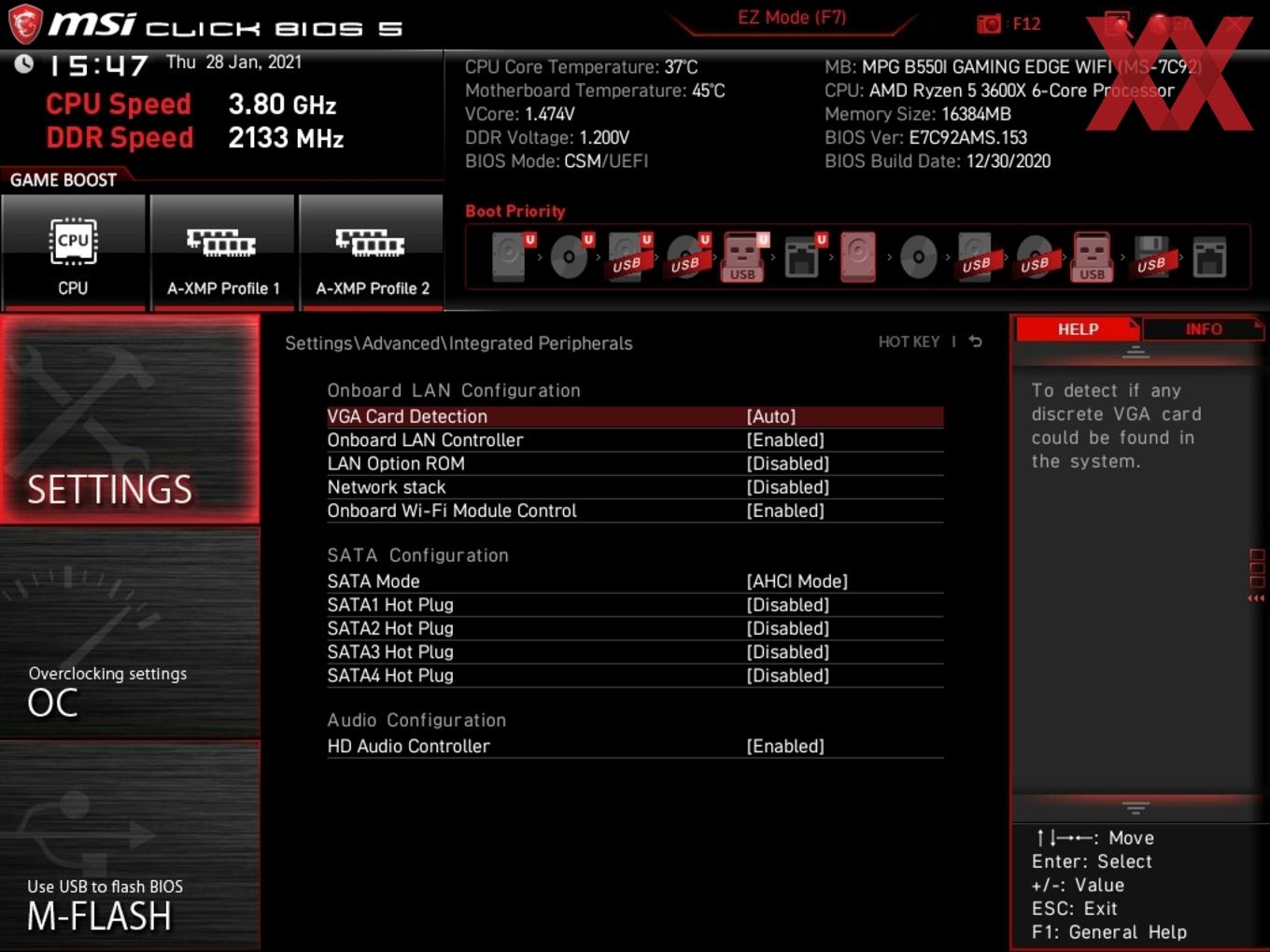Select the UEFI USB CD/DVD boot icon

point(686,257)
